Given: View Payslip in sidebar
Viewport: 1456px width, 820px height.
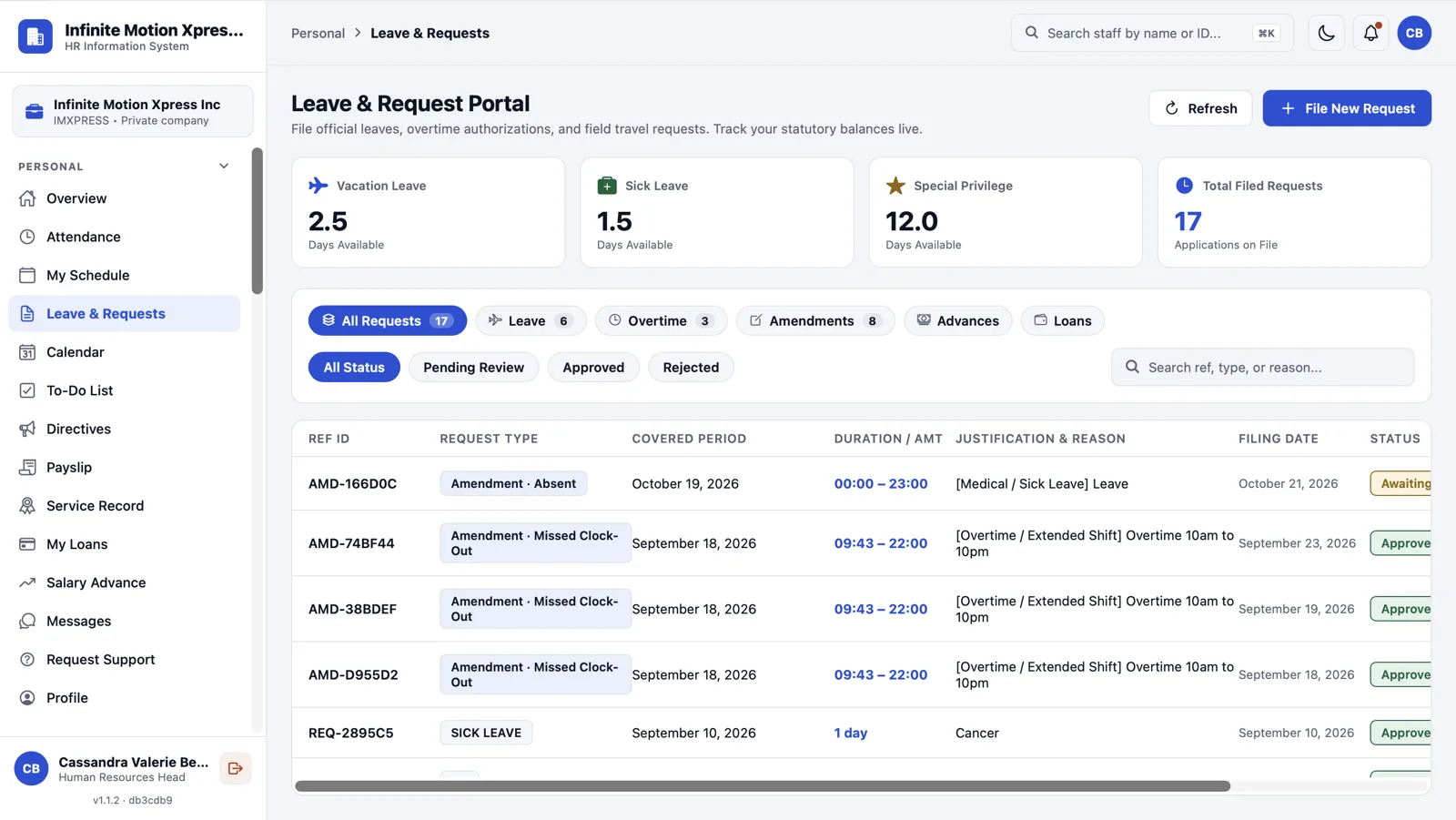Looking at the screenshot, I should pos(125,467).
